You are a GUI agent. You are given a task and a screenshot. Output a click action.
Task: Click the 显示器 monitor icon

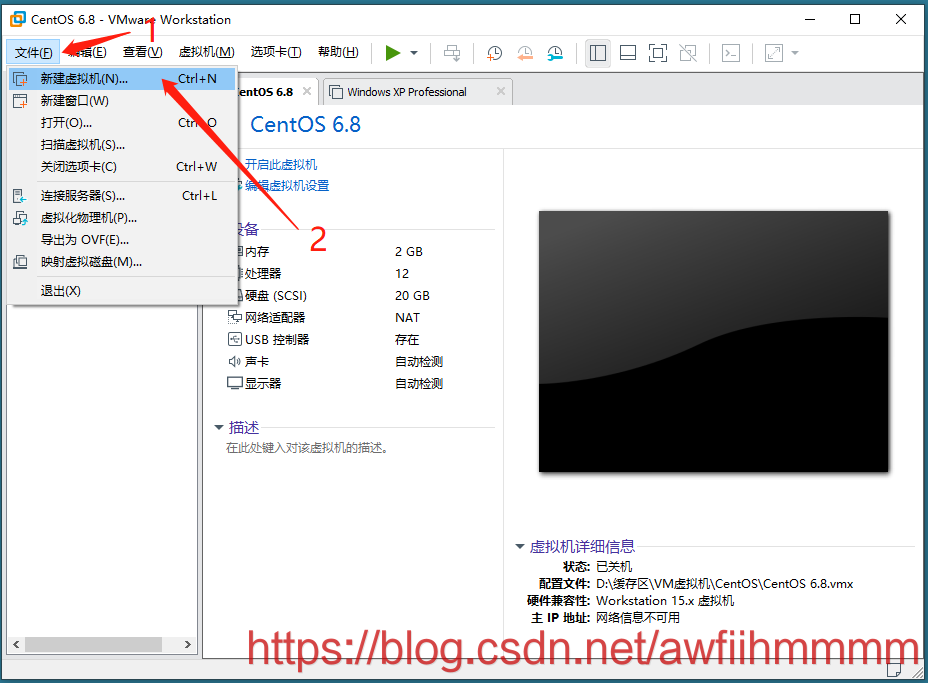(234, 384)
